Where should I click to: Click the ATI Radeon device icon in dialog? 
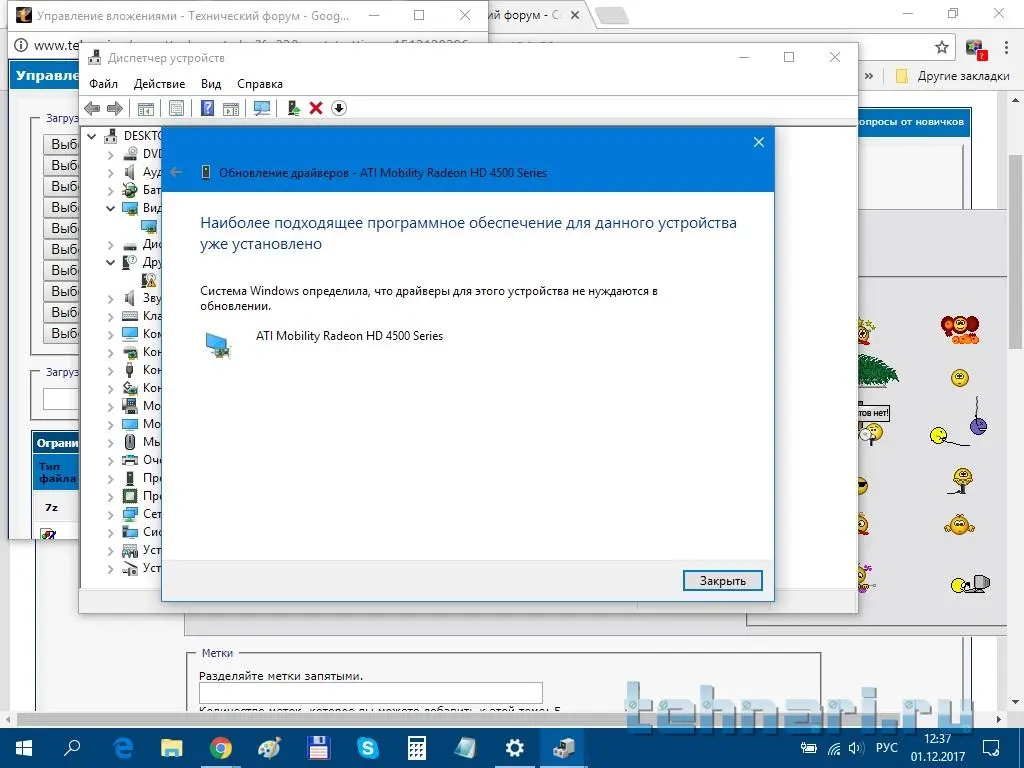[x=218, y=345]
